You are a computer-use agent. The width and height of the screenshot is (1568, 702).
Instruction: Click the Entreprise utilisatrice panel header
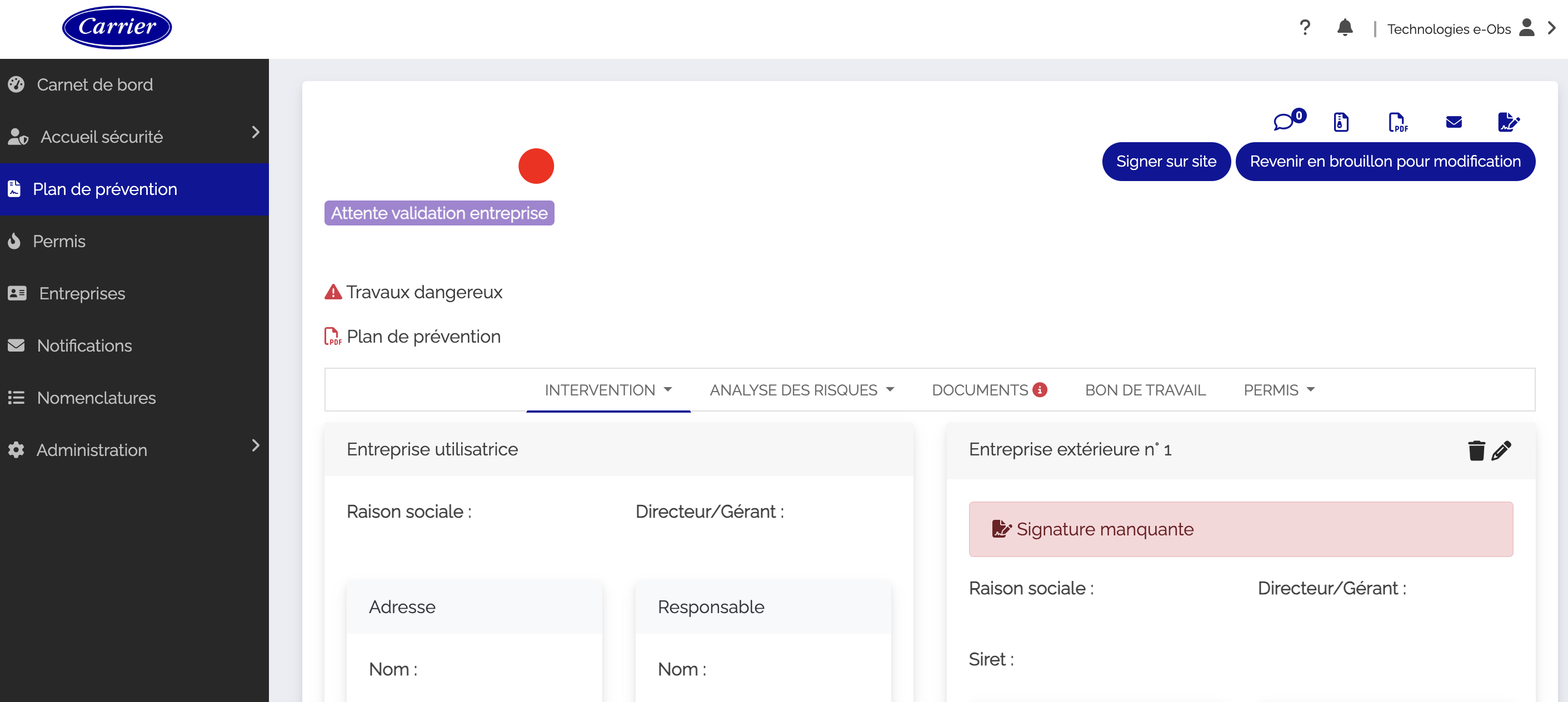click(x=618, y=449)
